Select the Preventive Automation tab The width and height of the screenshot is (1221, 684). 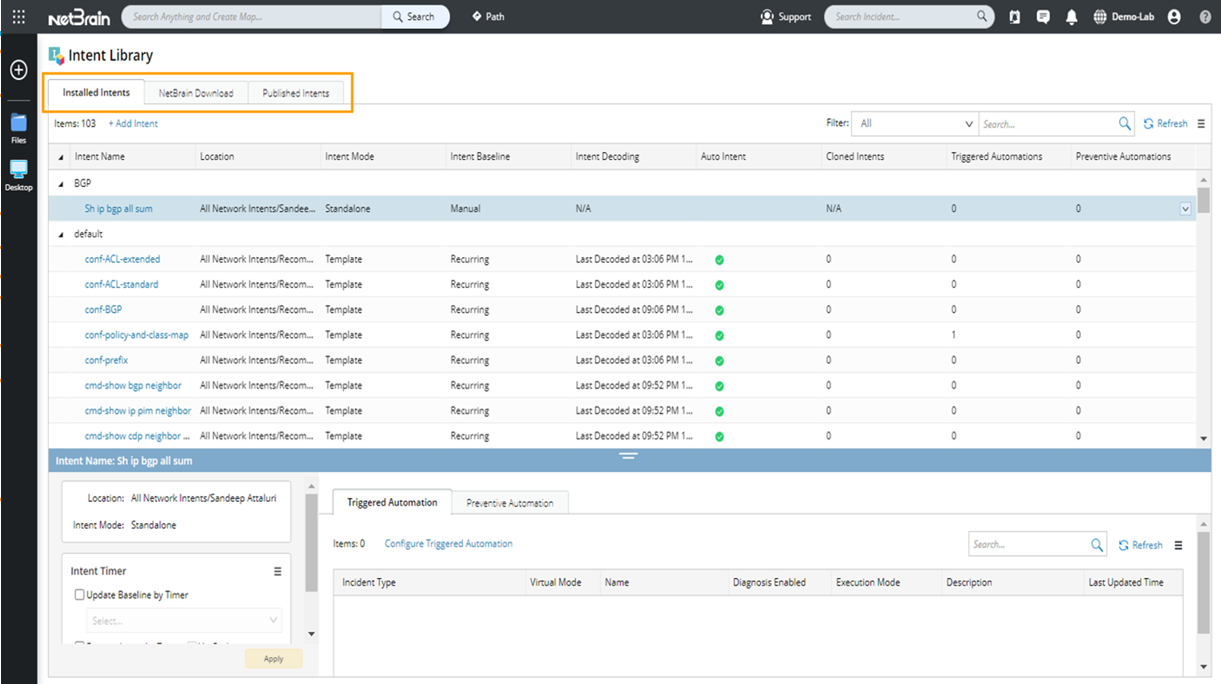click(510, 503)
